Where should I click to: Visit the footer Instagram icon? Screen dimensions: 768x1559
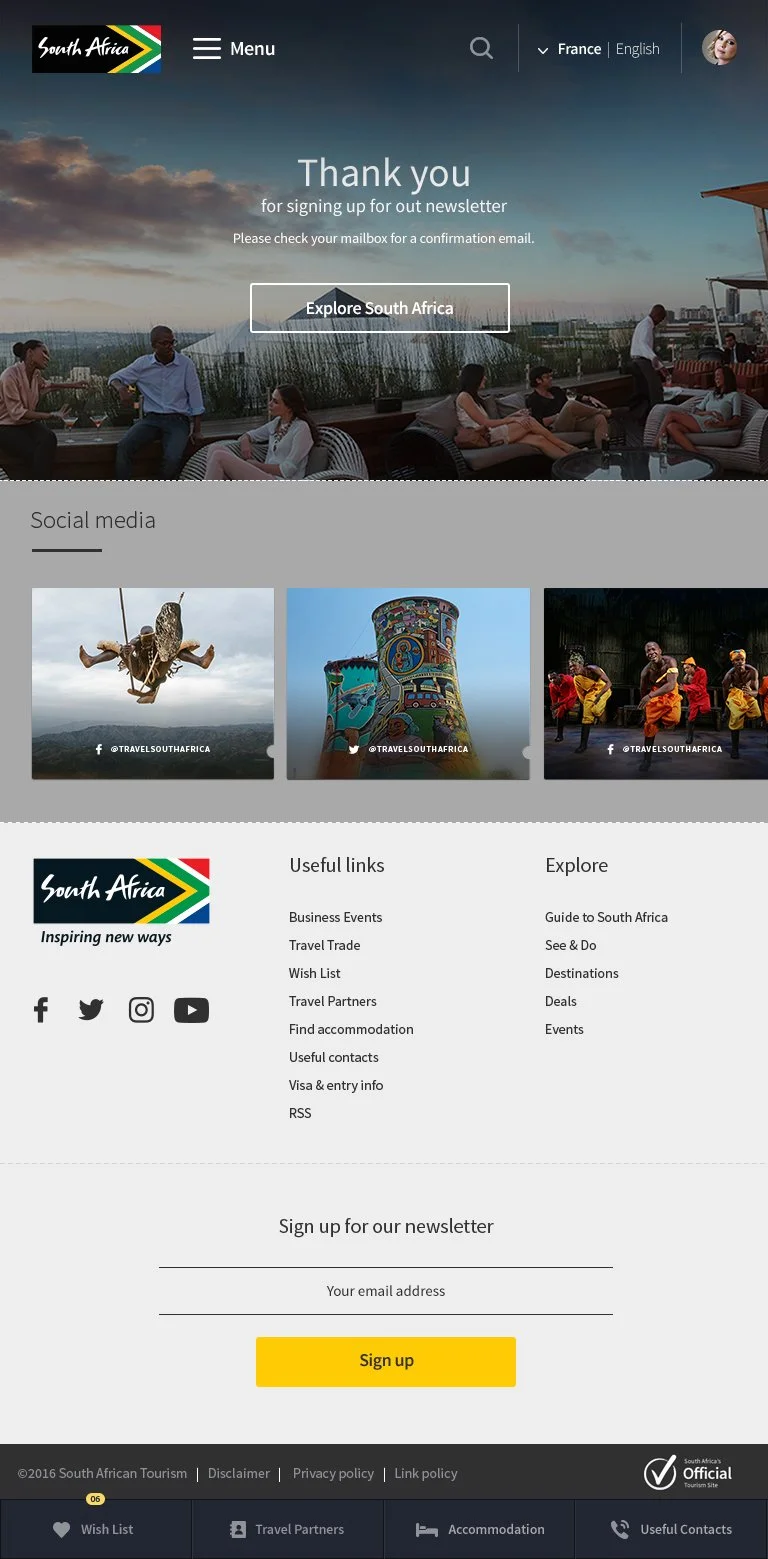click(x=141, y=1010)
